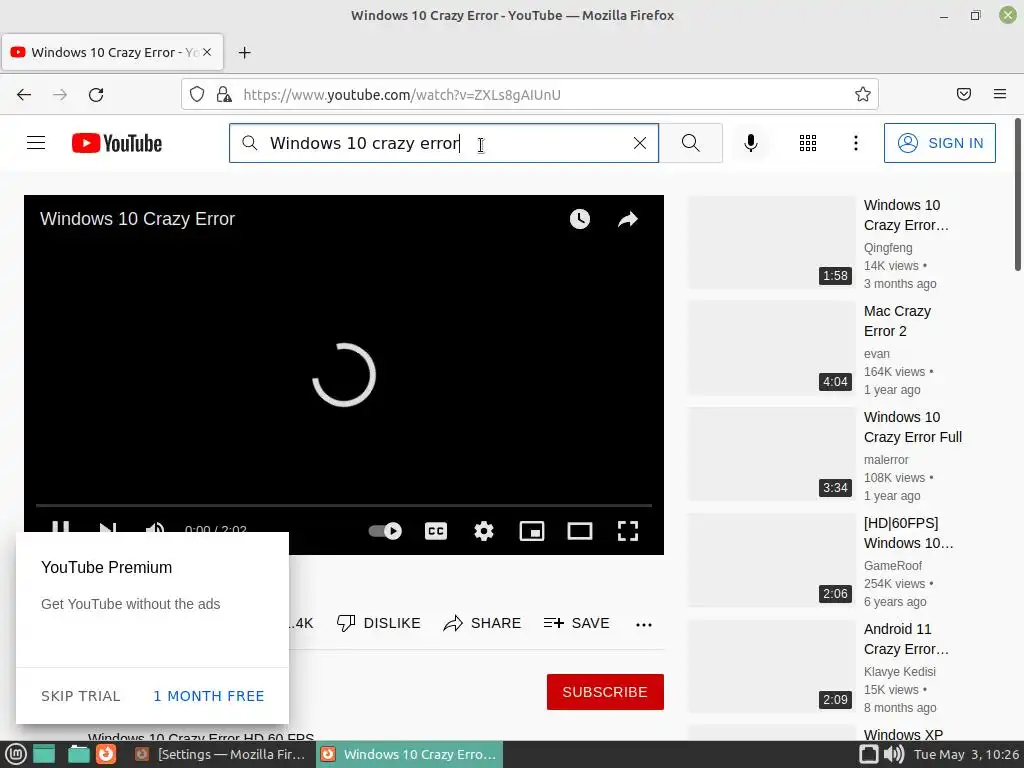Open system volume control in tray
This screenshot has height=768, width=1024.
click(894, 754)
